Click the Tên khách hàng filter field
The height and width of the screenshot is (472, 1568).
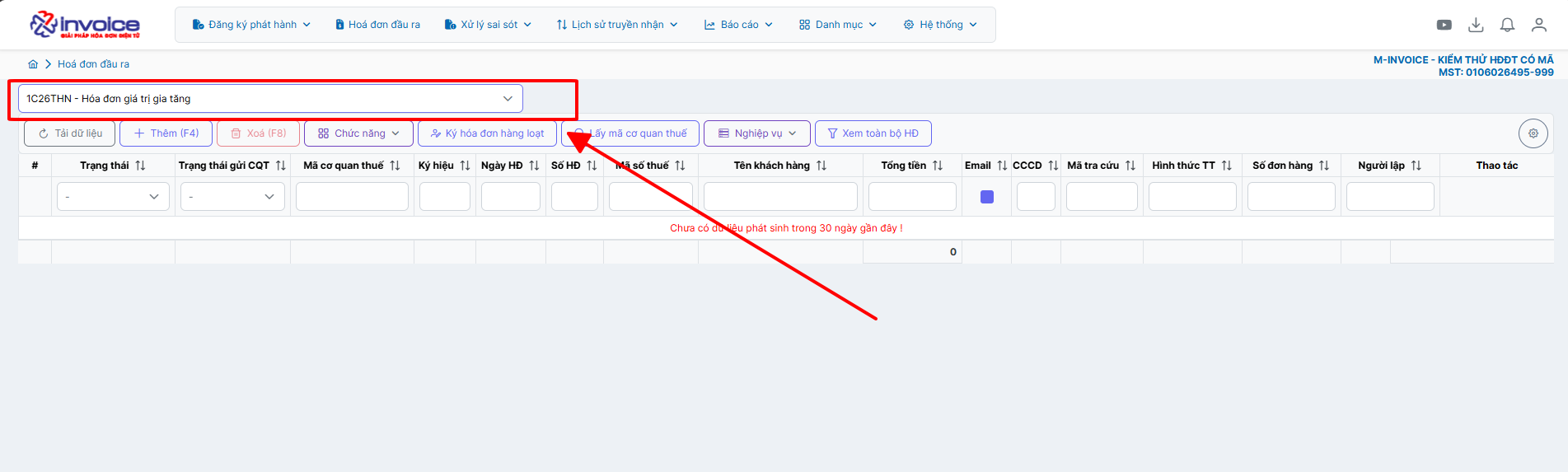pyautogui.click(x=780, y=197)
